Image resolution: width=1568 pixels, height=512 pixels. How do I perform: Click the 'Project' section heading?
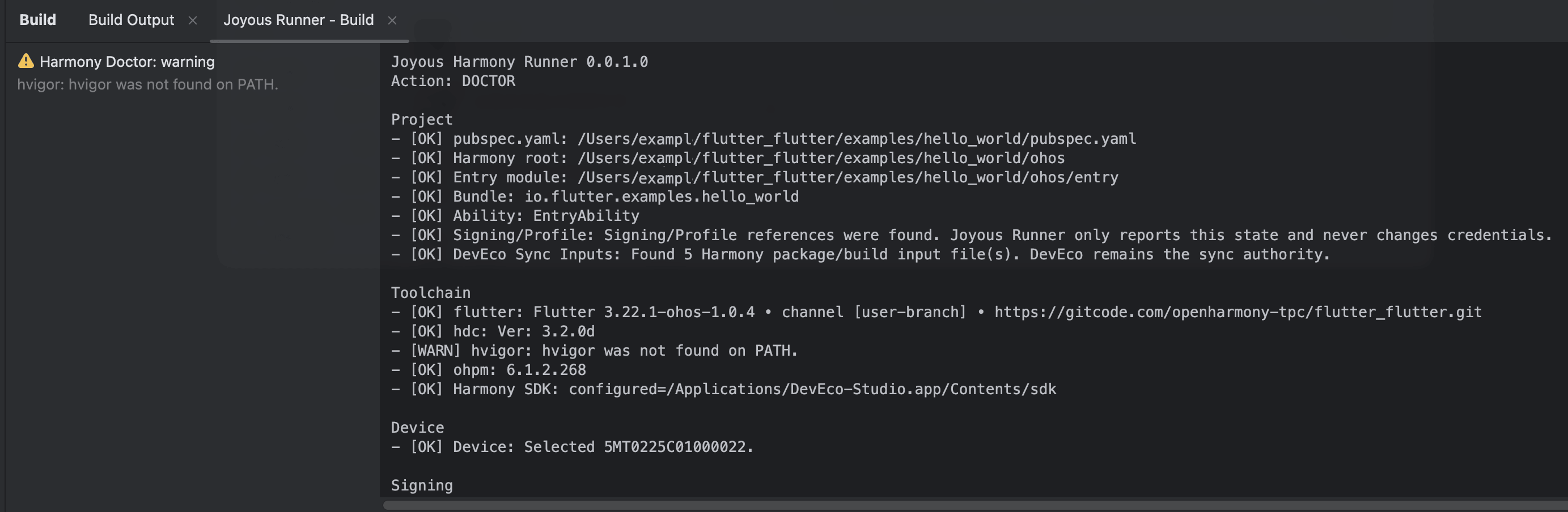(422, 119)
